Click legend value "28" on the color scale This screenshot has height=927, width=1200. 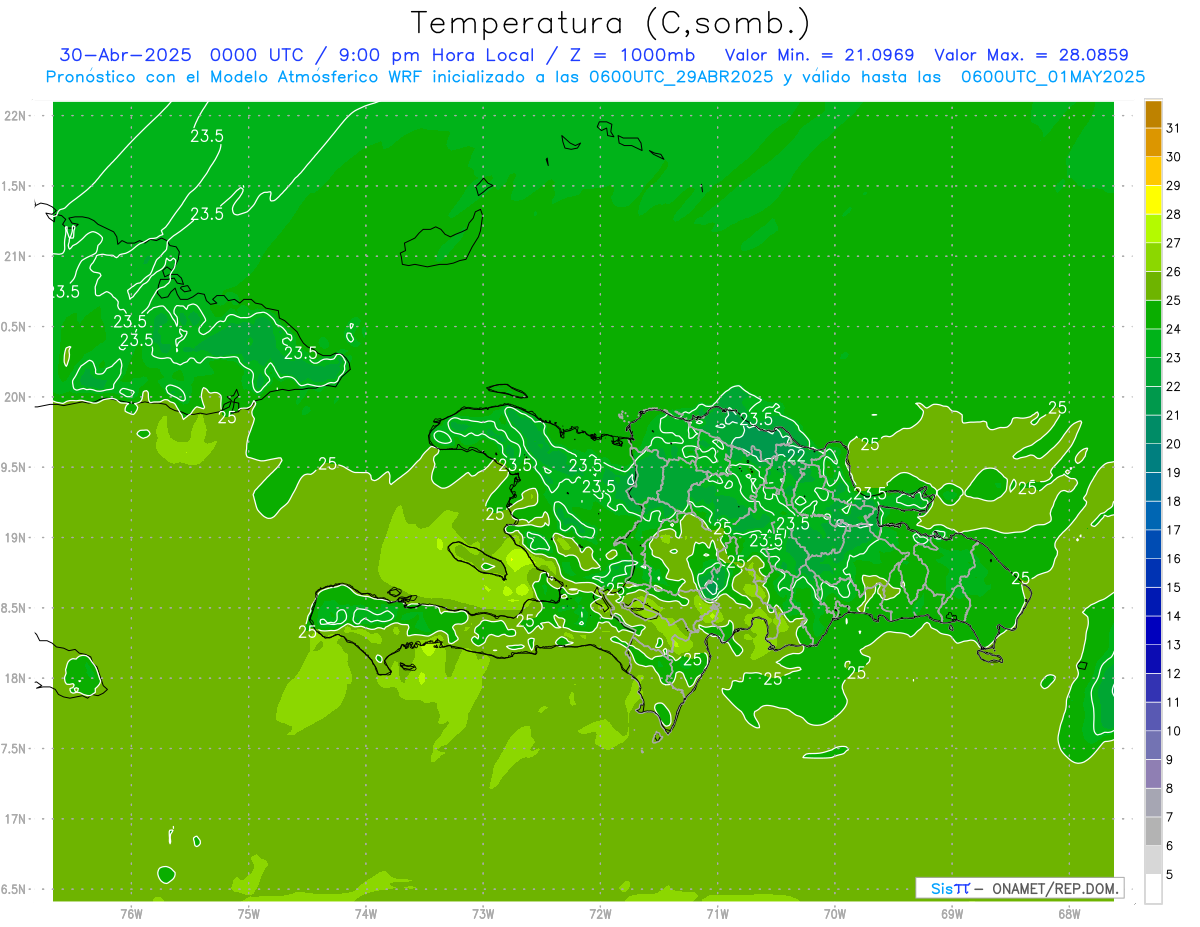[x=1173, y=214]
